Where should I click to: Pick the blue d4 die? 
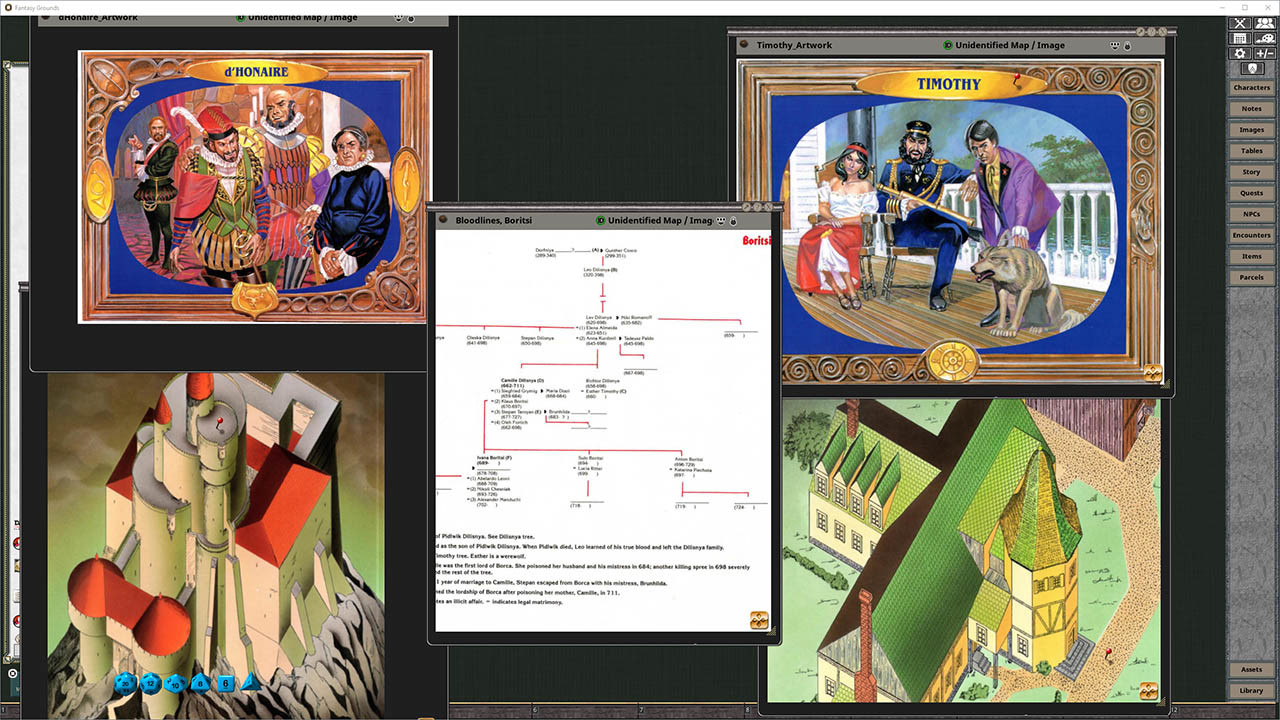click(251, 682)
